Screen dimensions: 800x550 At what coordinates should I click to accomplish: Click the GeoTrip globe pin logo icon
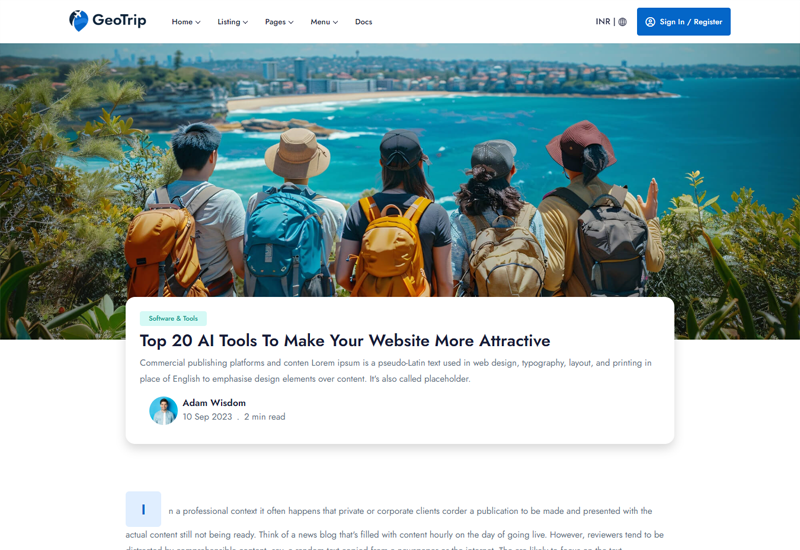[78, 21]
